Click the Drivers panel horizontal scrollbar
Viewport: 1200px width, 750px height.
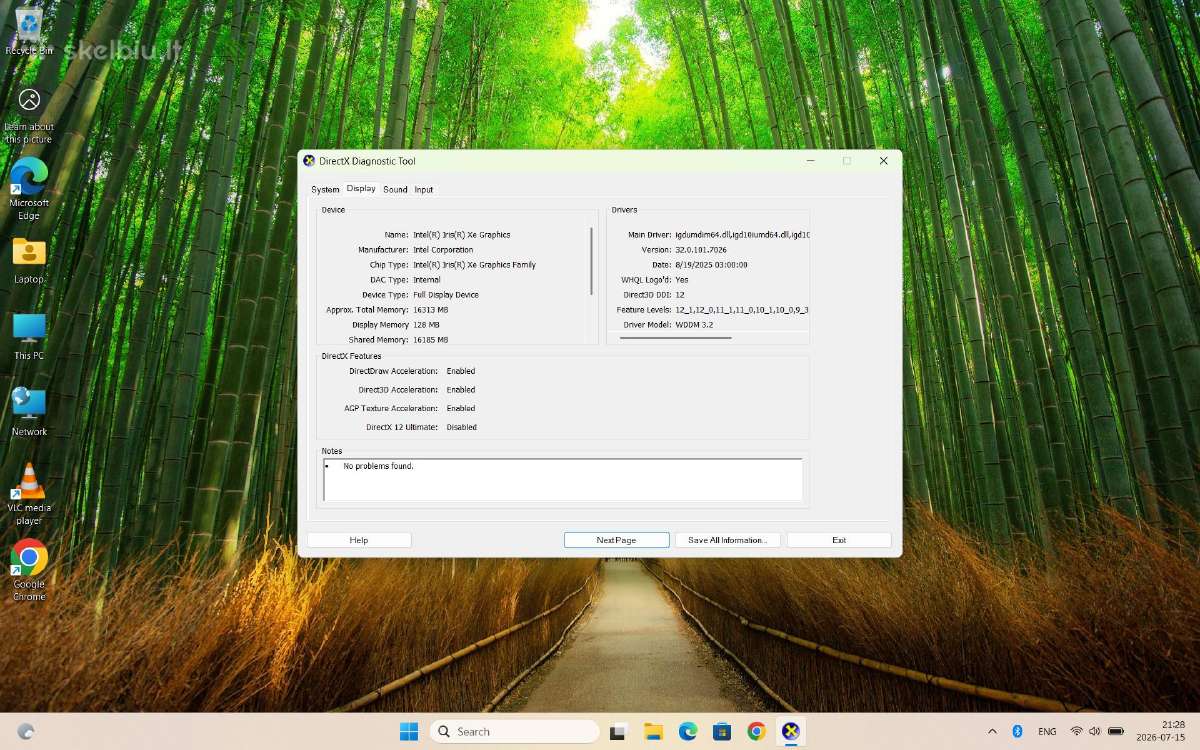point(675,338)
